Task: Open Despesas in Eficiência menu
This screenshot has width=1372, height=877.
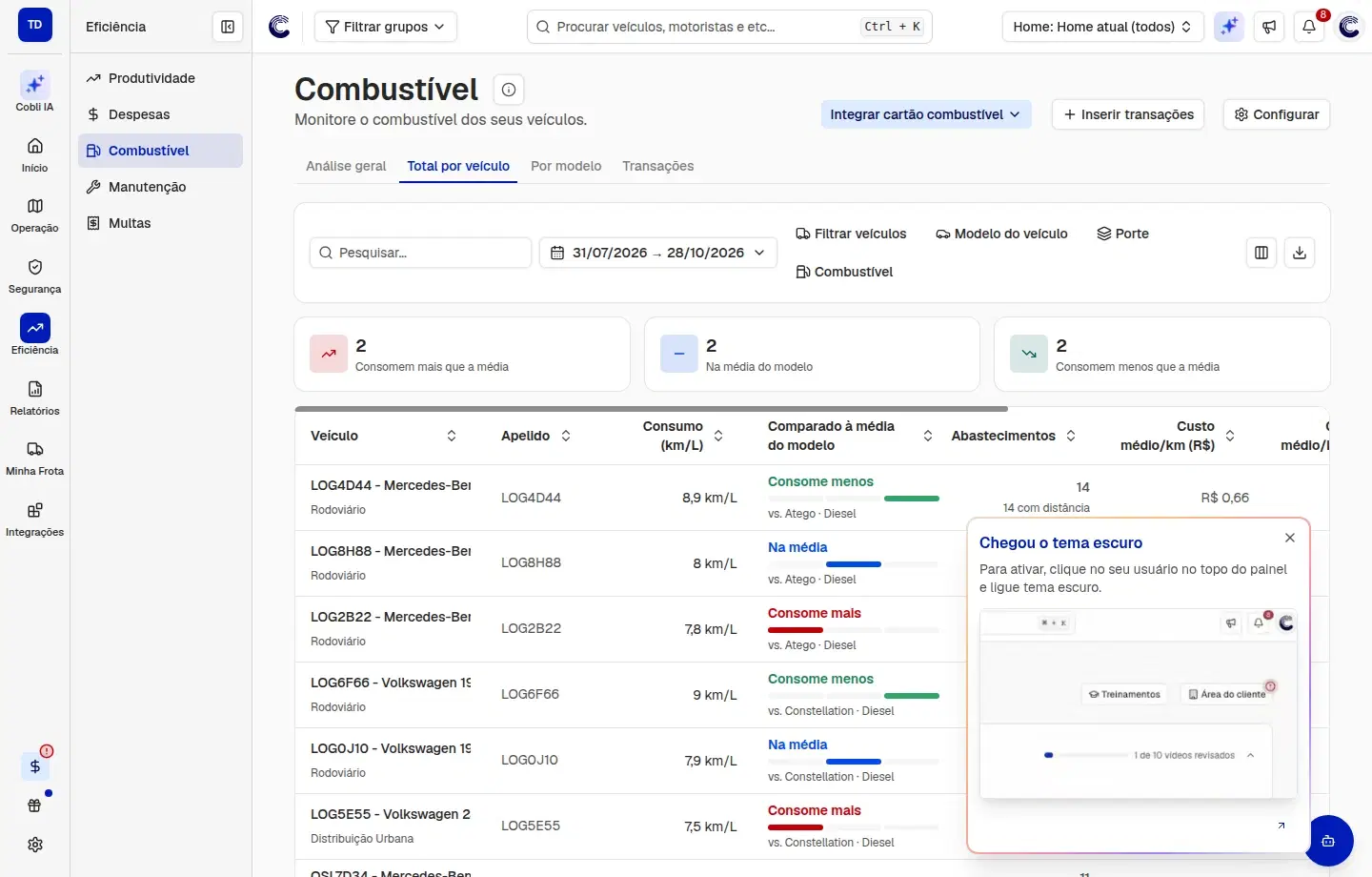Action: 160,114
